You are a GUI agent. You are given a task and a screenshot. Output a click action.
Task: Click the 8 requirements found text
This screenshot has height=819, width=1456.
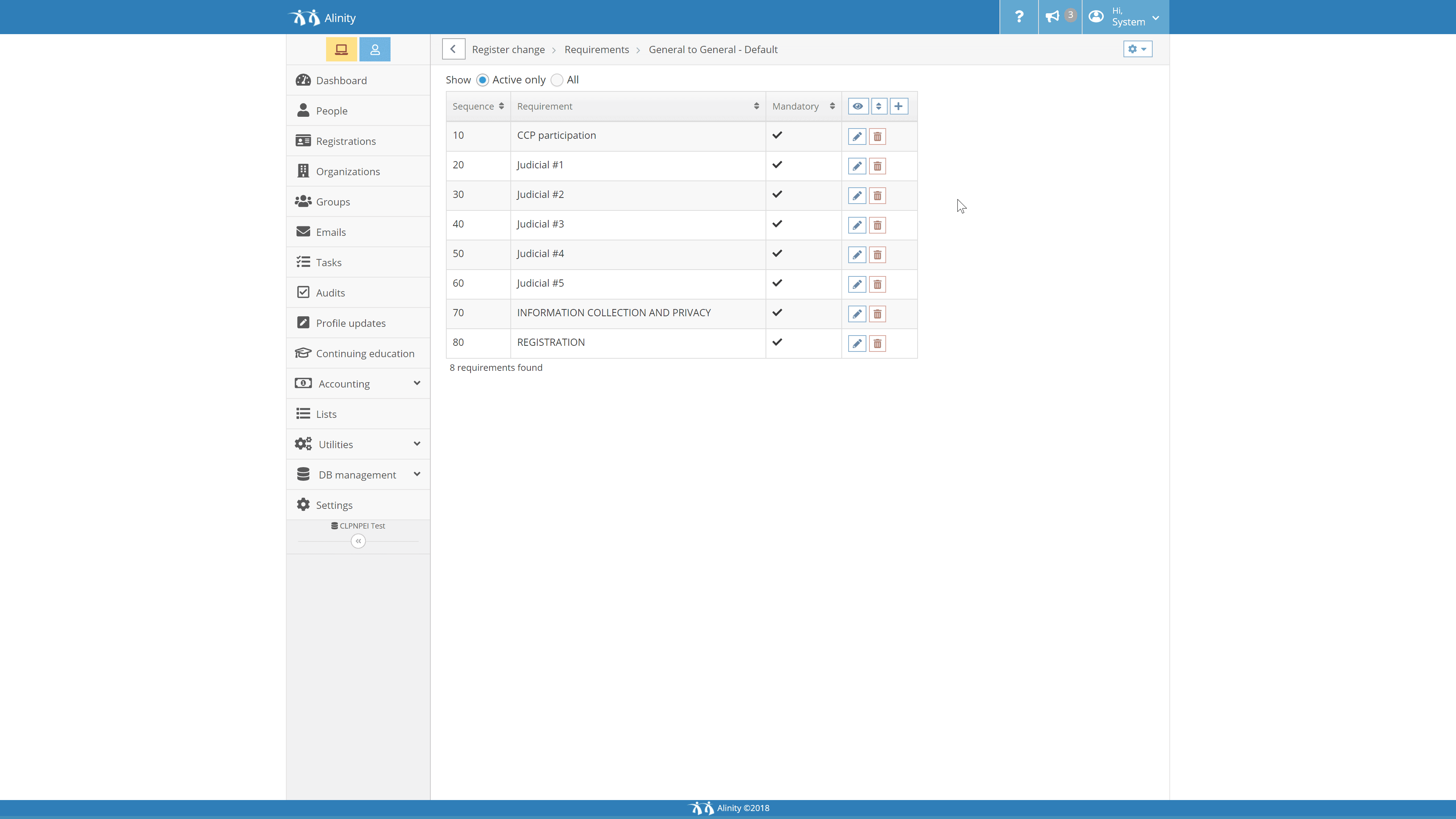(x=496, y=368)
